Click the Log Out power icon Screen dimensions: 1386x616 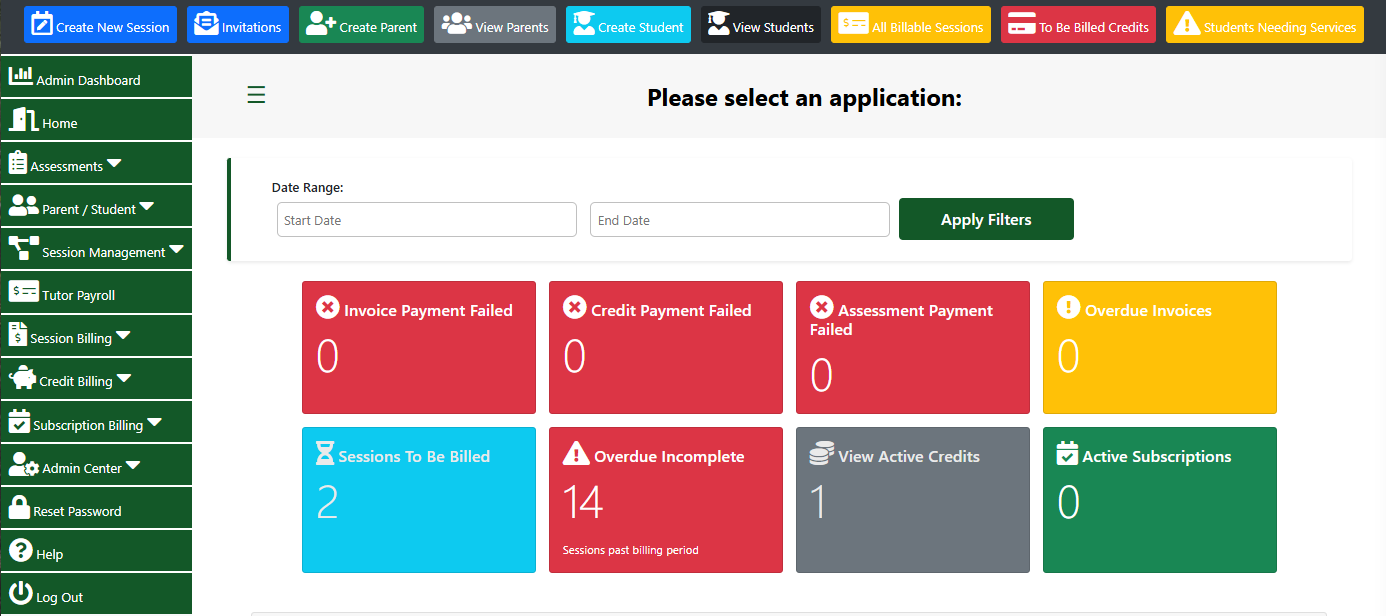point(20,592)
